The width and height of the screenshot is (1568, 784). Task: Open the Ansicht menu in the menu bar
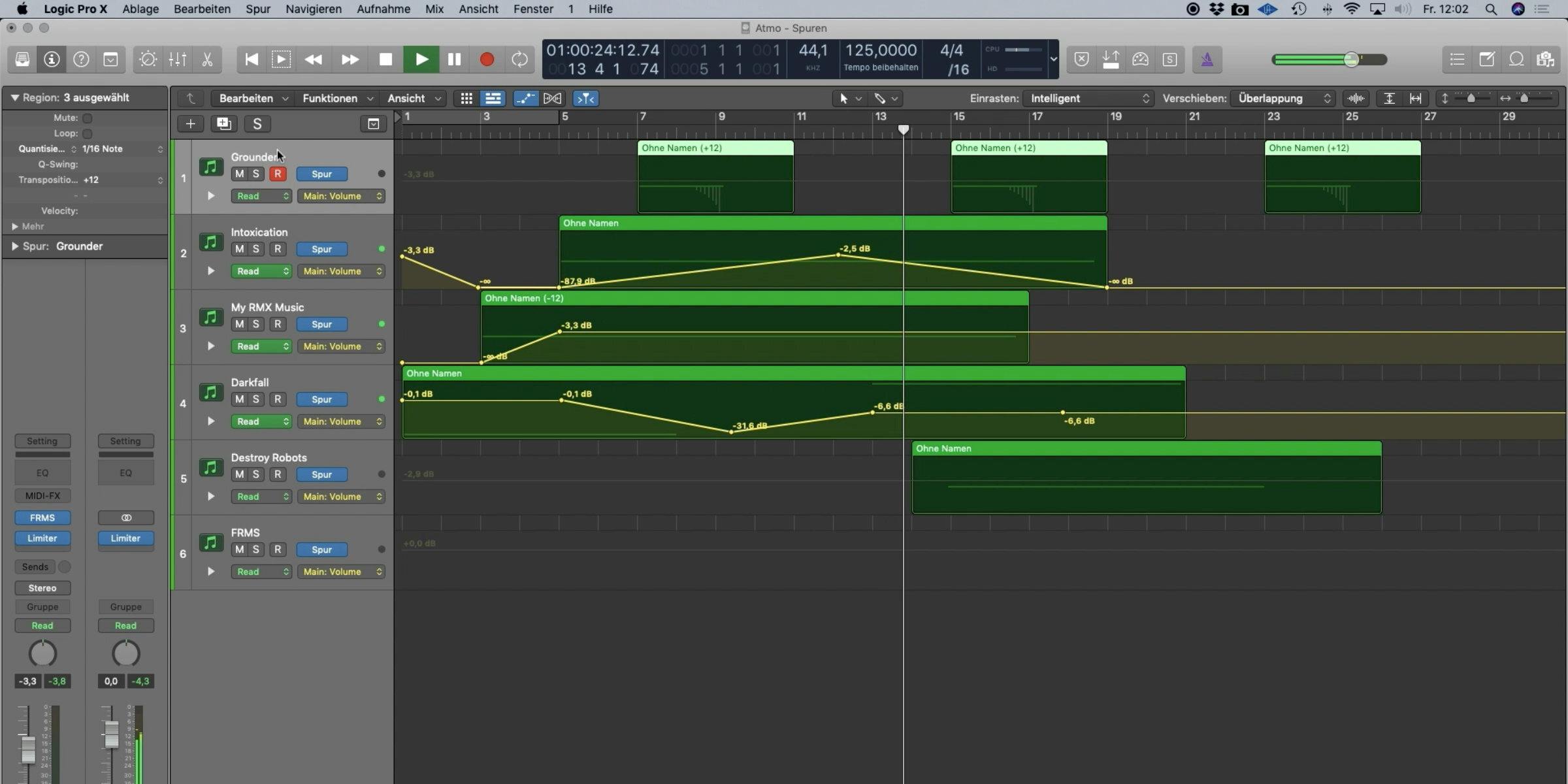click(478, 8)
